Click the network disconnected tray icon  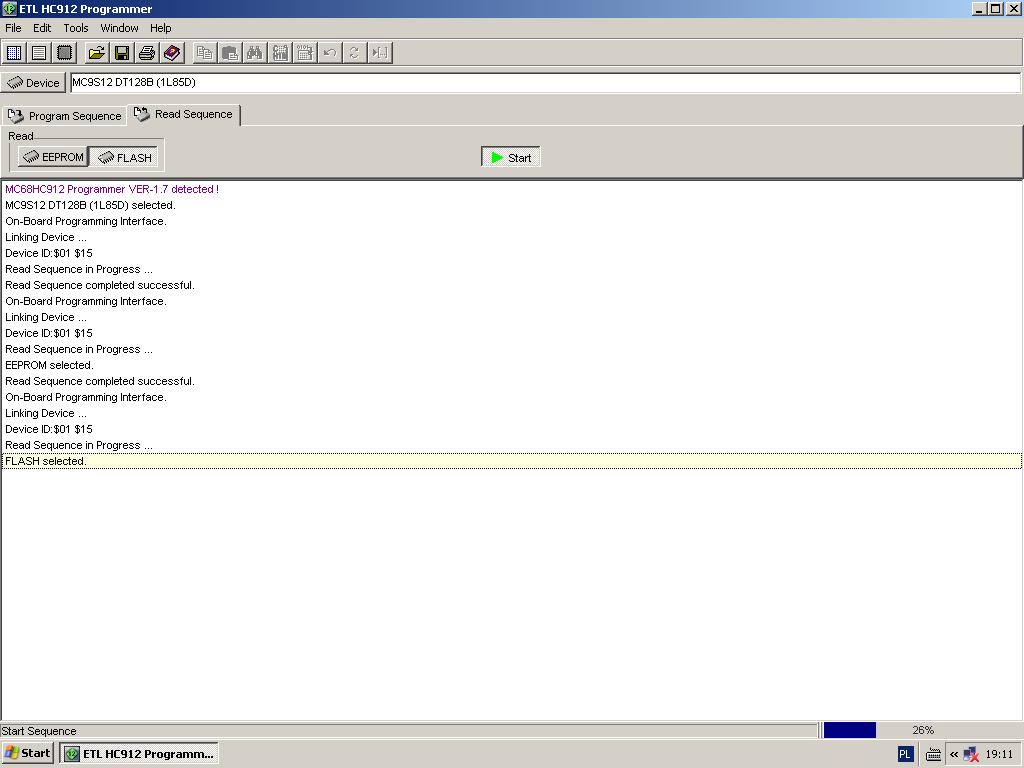coord(971,754)
